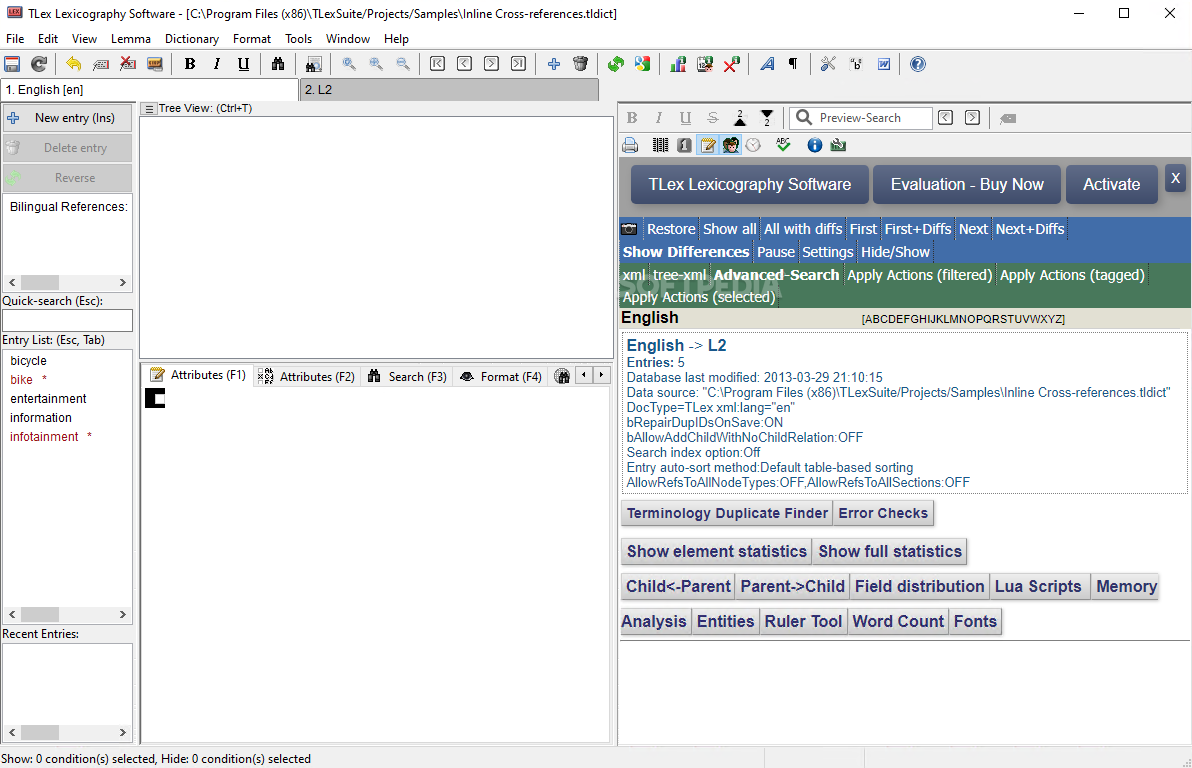Click the preview previous search result arrow
This screenshot has height=768, width=1192.
pos(946,118)
